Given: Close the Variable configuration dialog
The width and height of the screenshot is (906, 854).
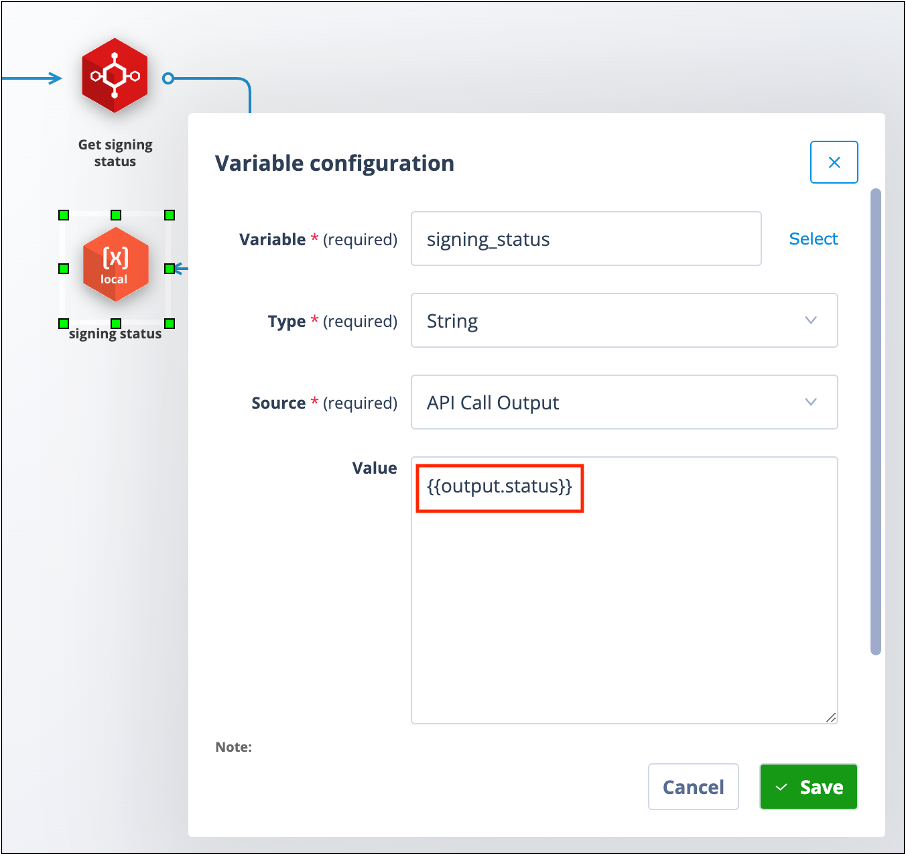Looking at the screenshot, I should tap(833, 162).
